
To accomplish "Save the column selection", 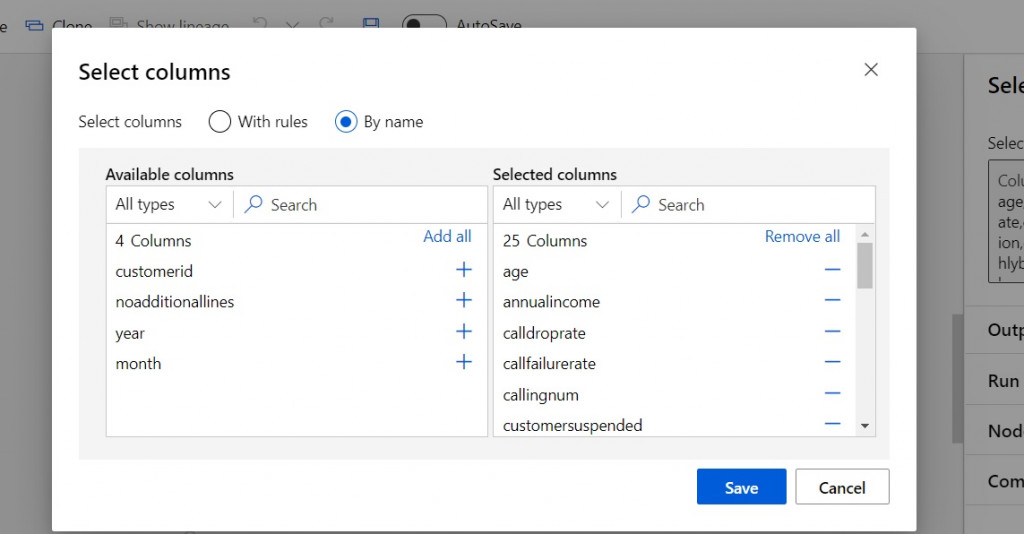I will (x=741, y=487).
